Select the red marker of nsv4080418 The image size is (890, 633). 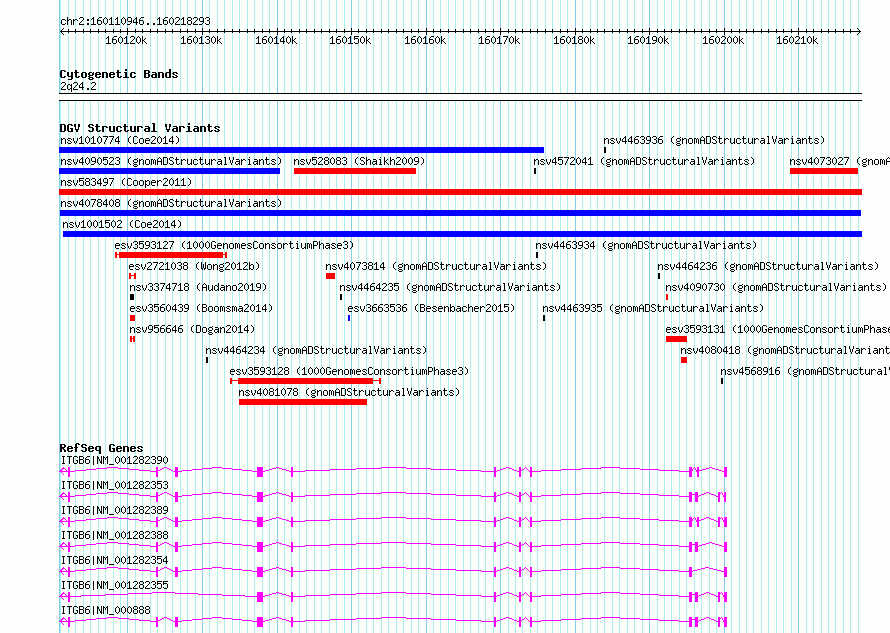click(x=684, y=360)
